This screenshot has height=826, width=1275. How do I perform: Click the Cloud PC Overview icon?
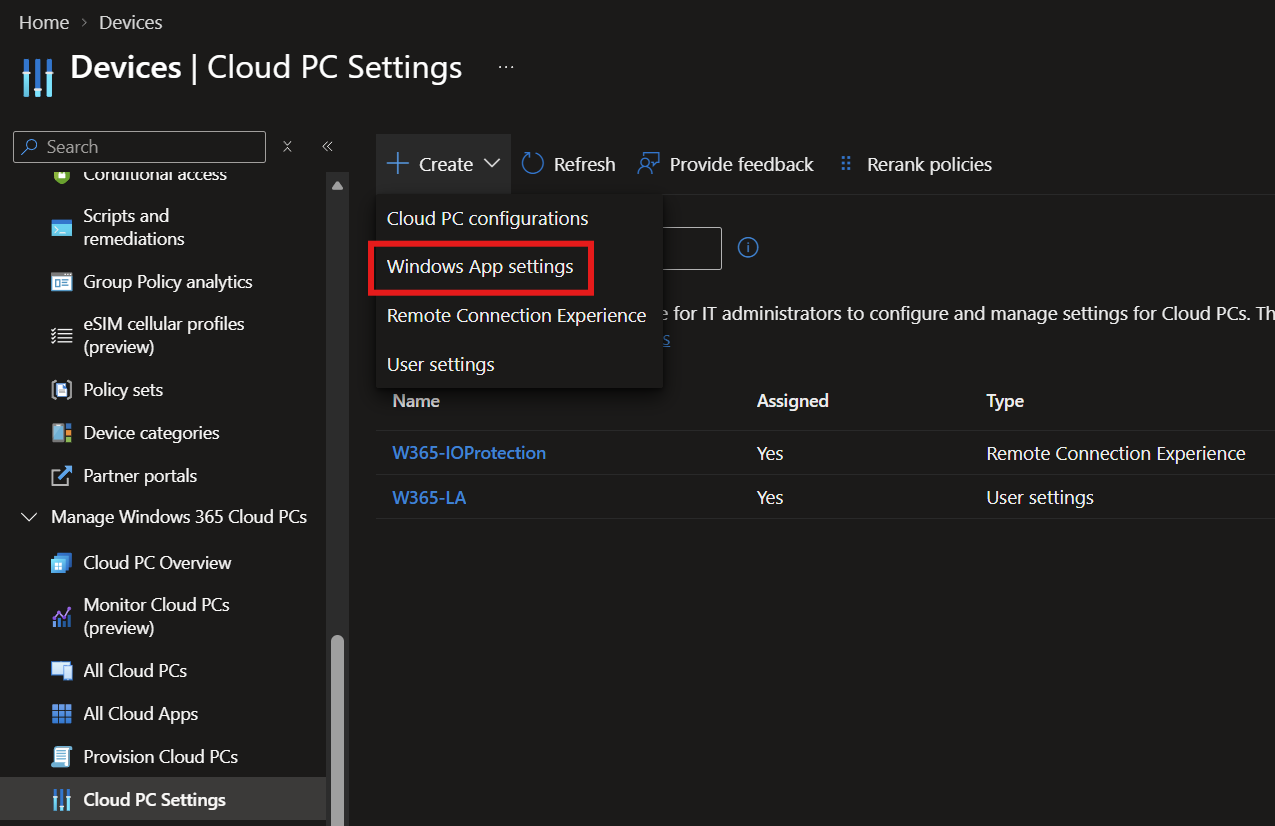click(x=62, y=563)
